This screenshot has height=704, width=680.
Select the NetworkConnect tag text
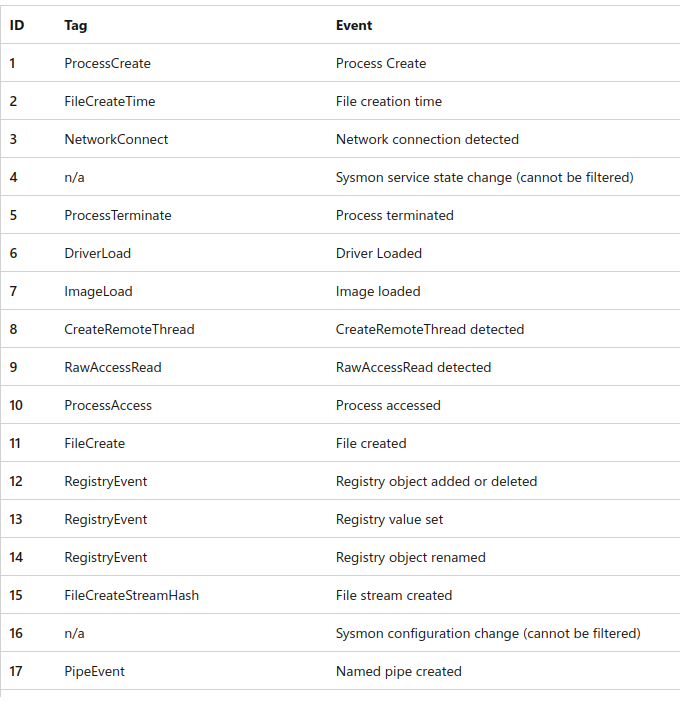coord(116,139)
